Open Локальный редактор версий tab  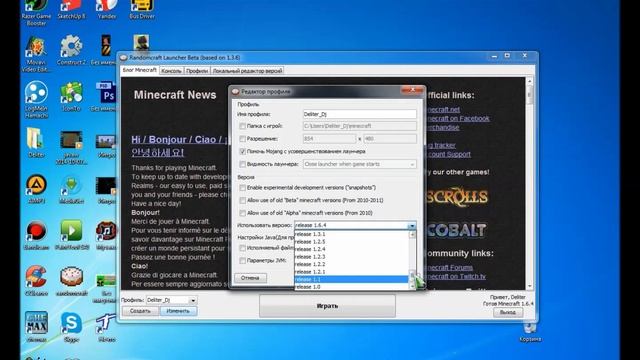247,71
